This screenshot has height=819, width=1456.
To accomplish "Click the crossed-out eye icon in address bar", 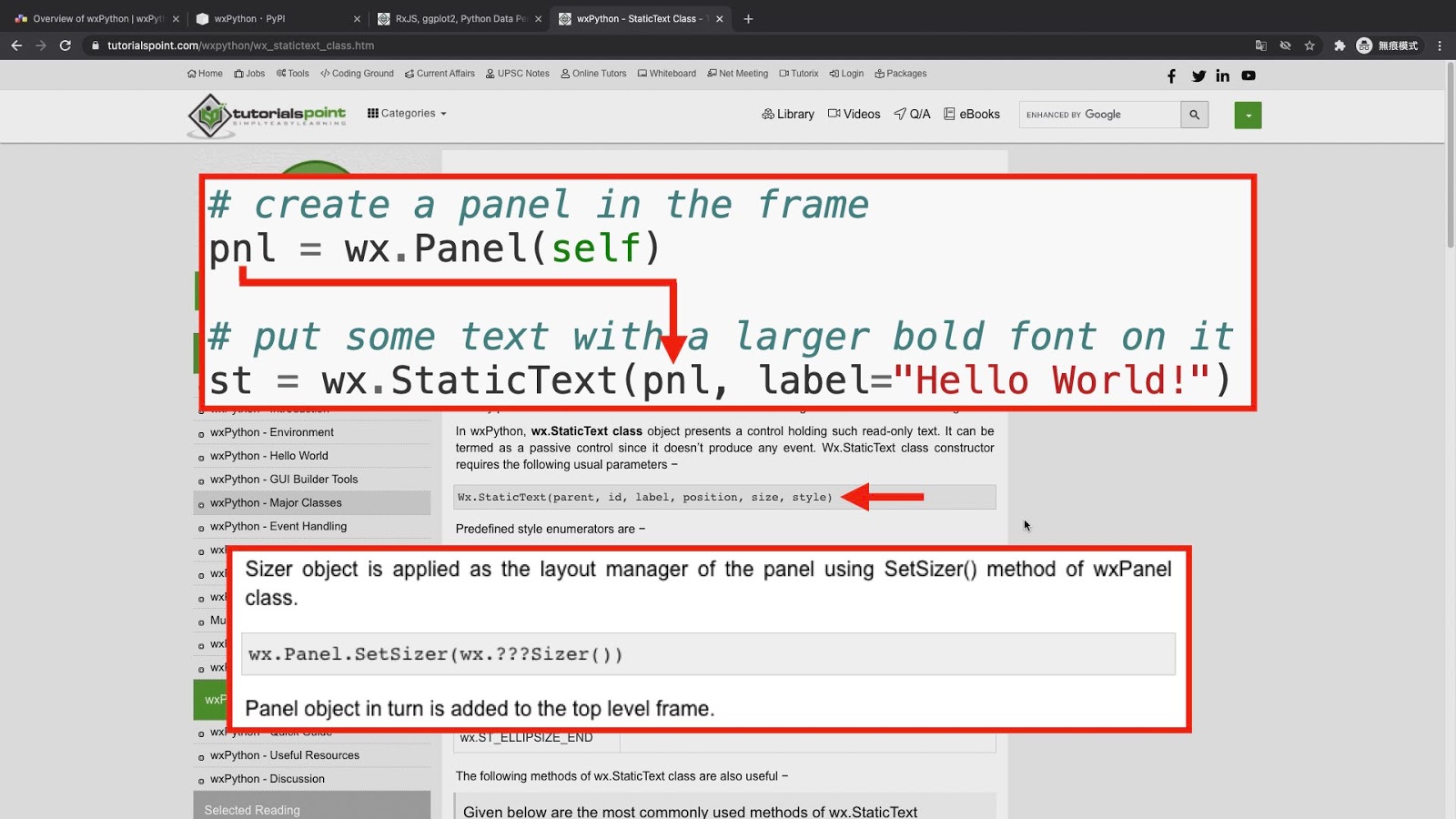I will click(1285, 45).
